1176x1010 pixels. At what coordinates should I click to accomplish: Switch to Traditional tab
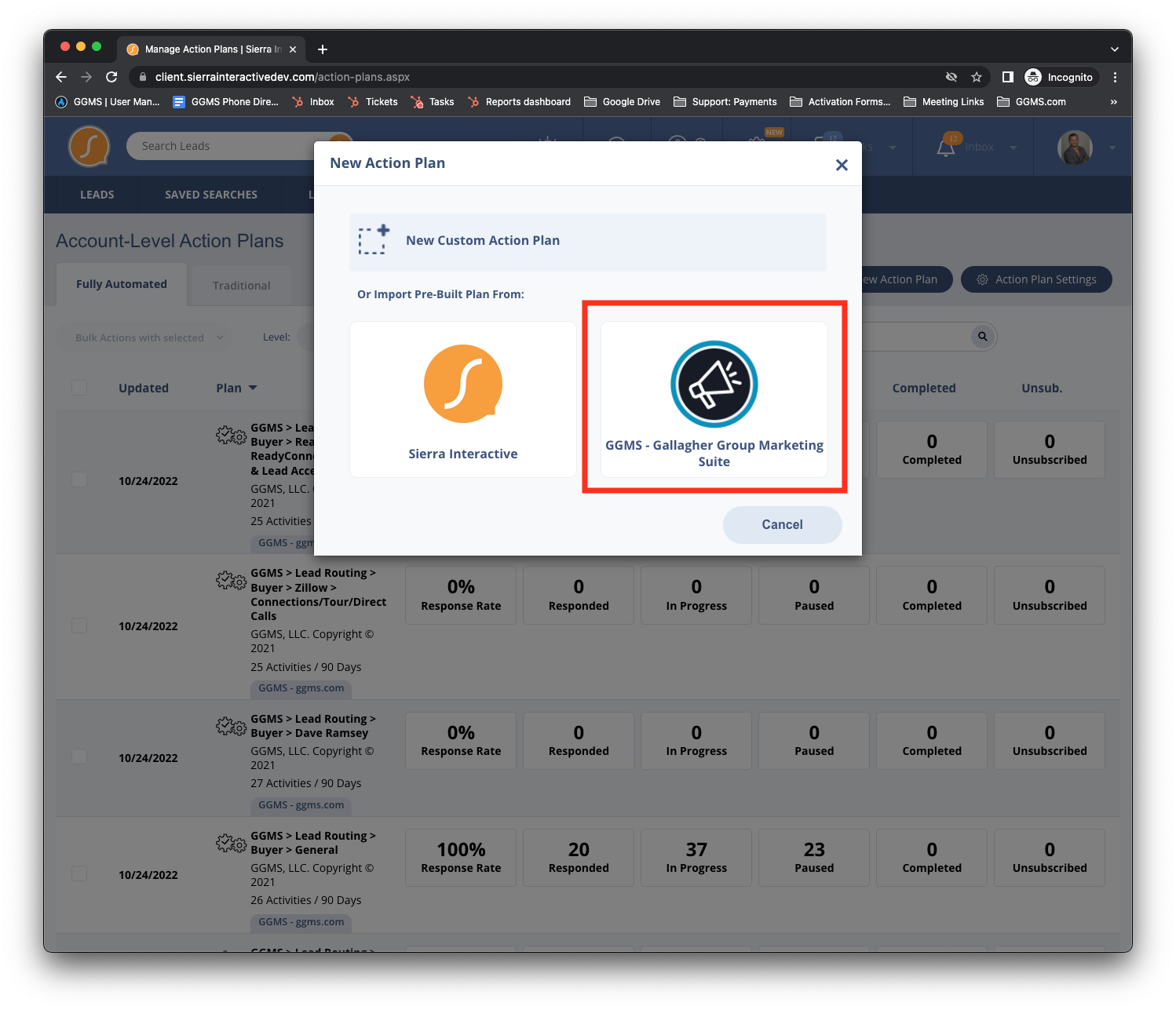click(x=241, y=286)
